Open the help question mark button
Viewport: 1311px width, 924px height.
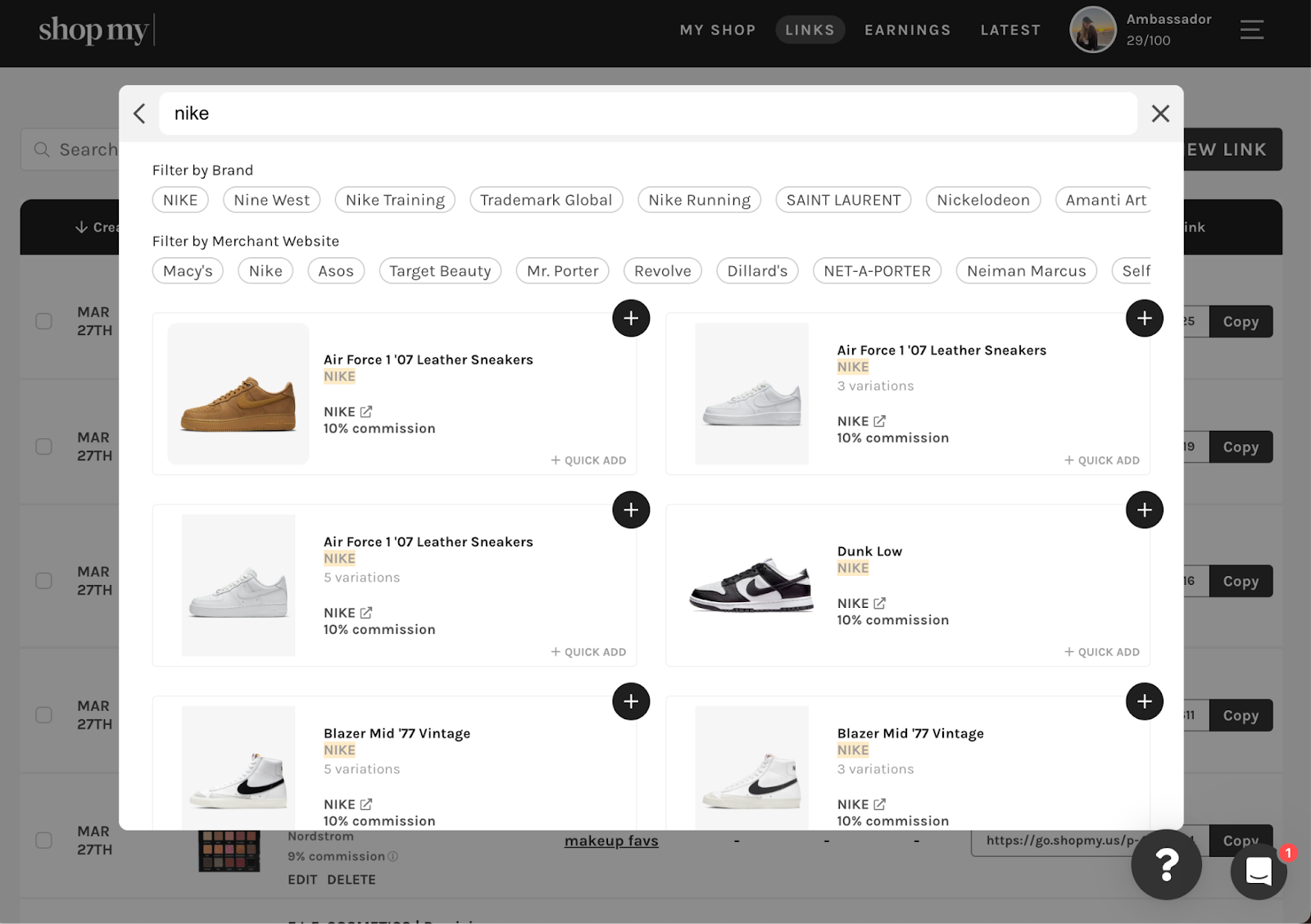(x=1166, y=864)
